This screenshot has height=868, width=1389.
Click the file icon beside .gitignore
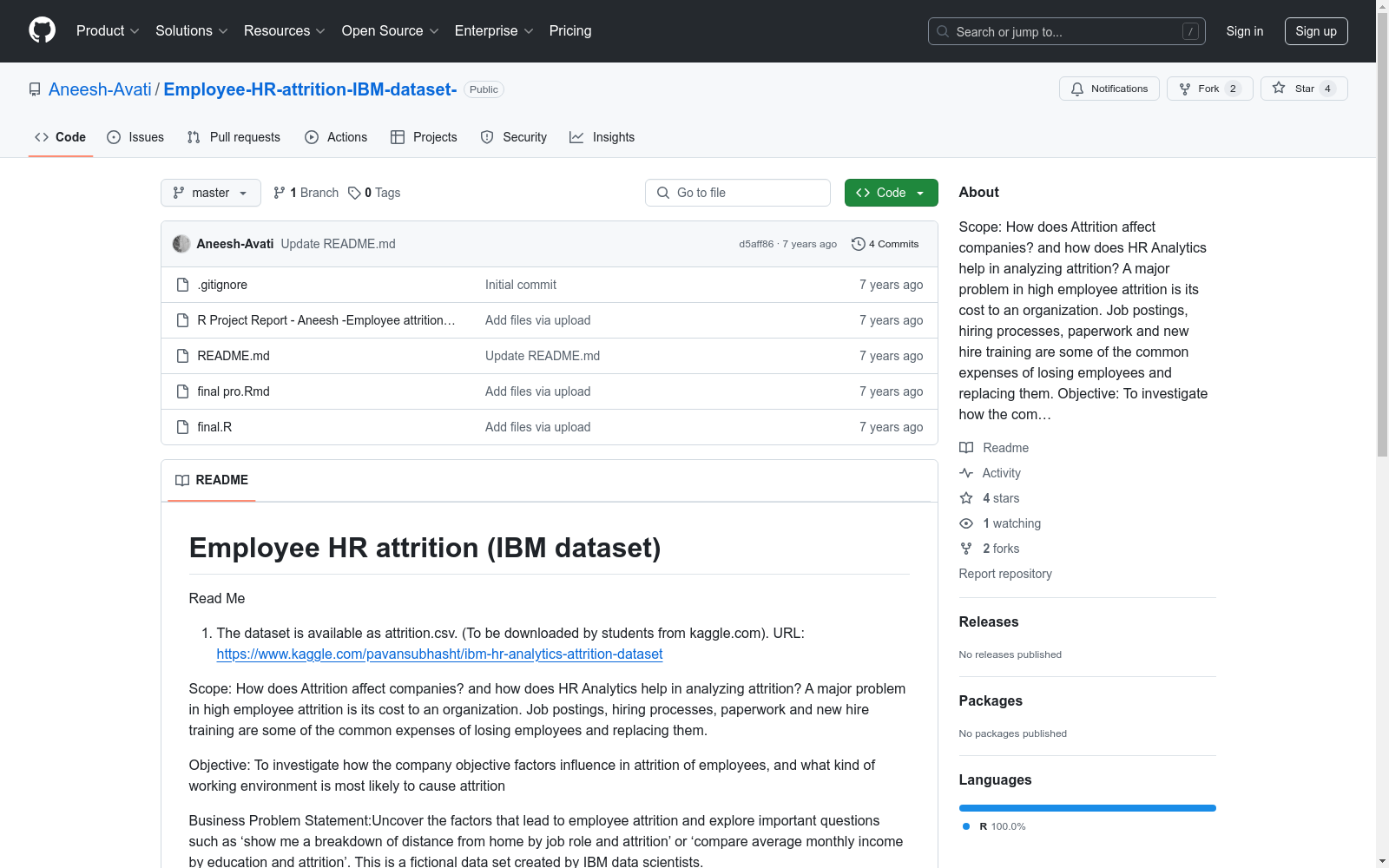pos(182,285)
